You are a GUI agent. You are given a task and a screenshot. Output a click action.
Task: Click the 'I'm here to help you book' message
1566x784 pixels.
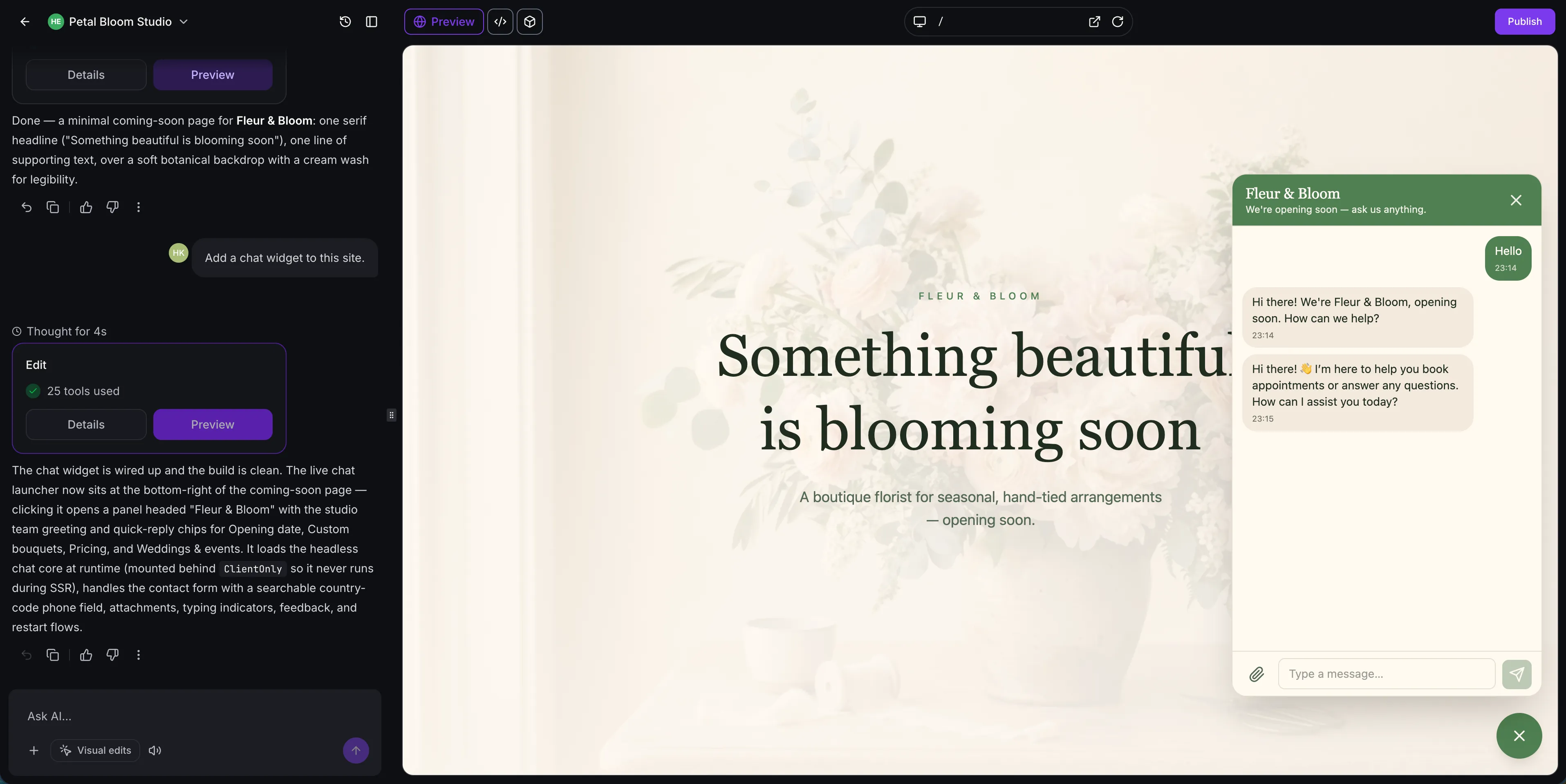click(x=1358, y=393)
